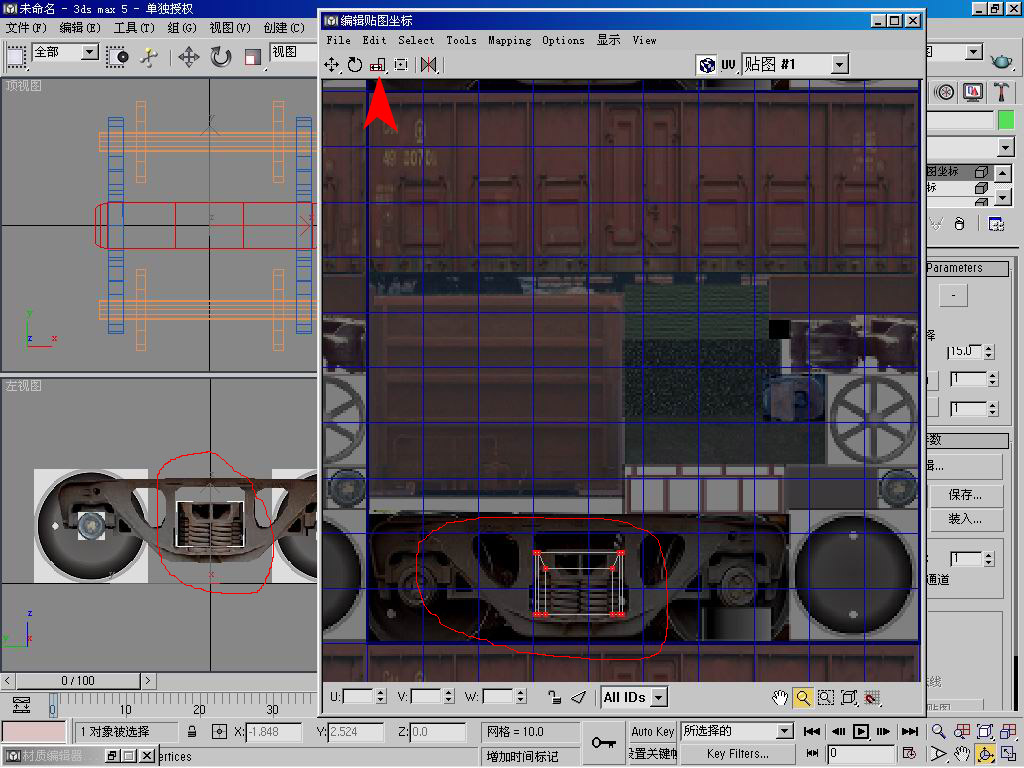Toggle the Auto Key button
The height and width of the screenshot is (768, 1024).
pos(653,732)
